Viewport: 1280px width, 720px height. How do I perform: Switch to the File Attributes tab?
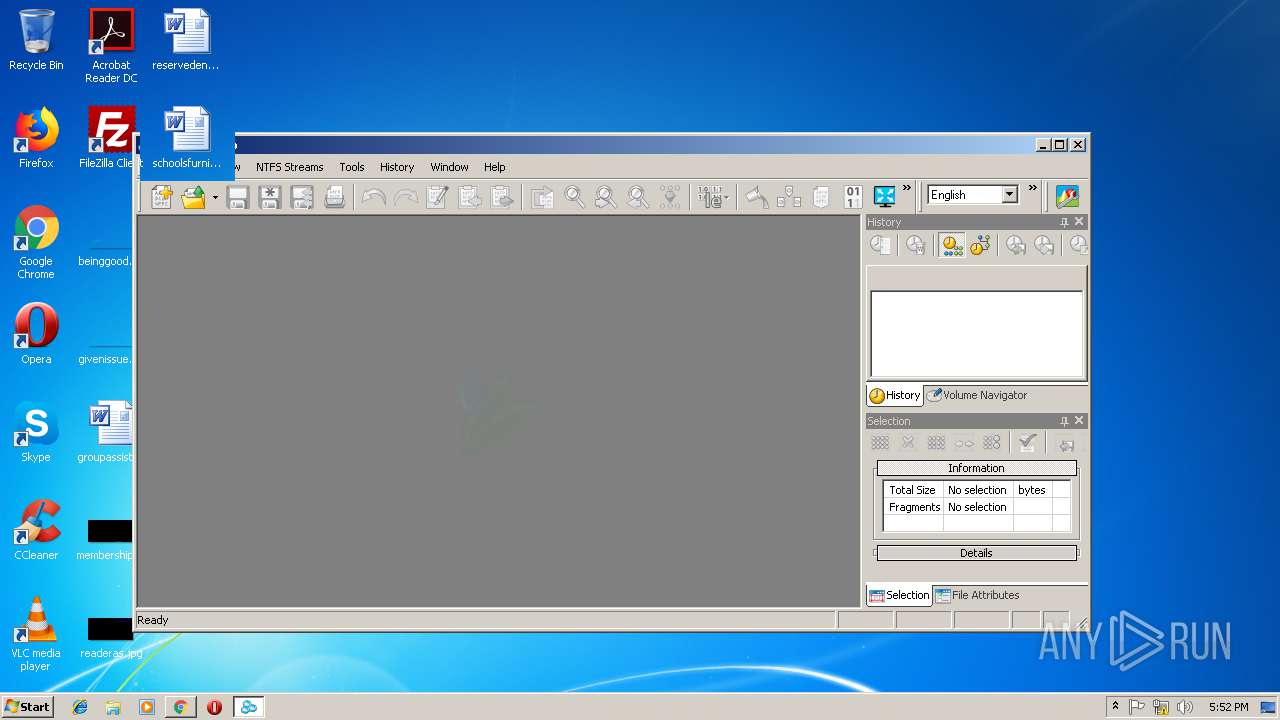(x=977, y=595)
